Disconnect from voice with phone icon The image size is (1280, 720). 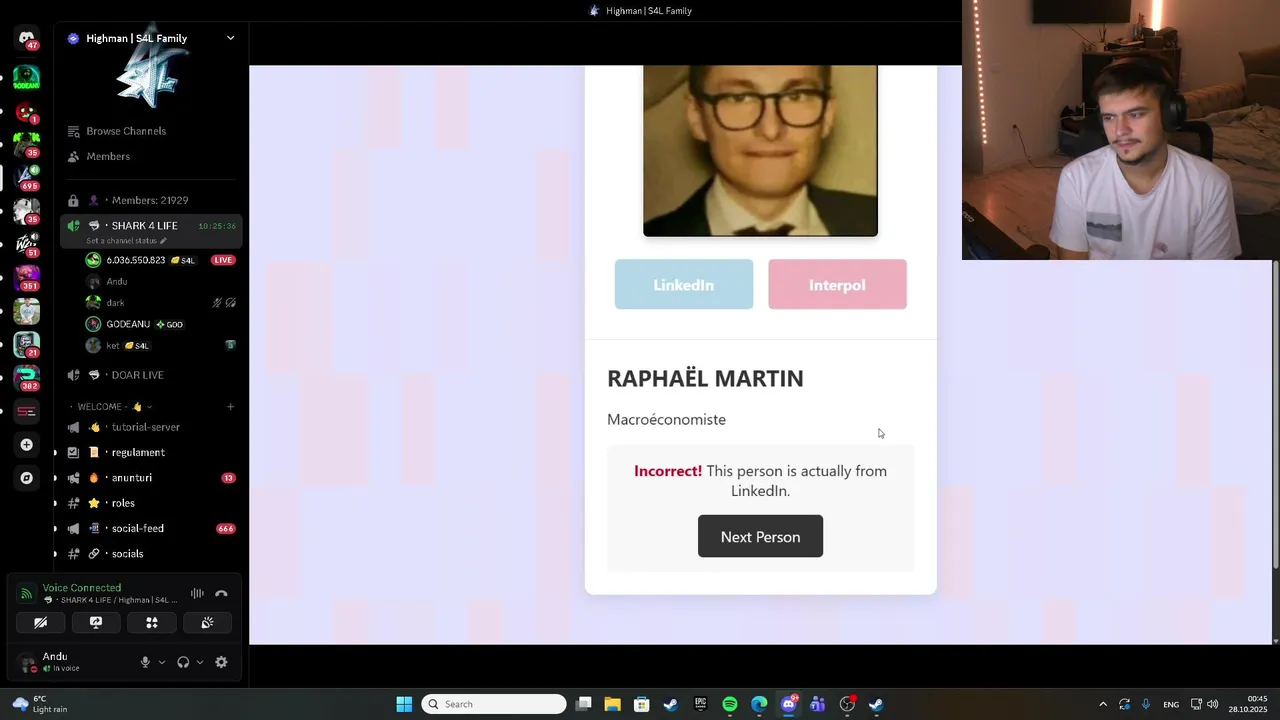221,594
